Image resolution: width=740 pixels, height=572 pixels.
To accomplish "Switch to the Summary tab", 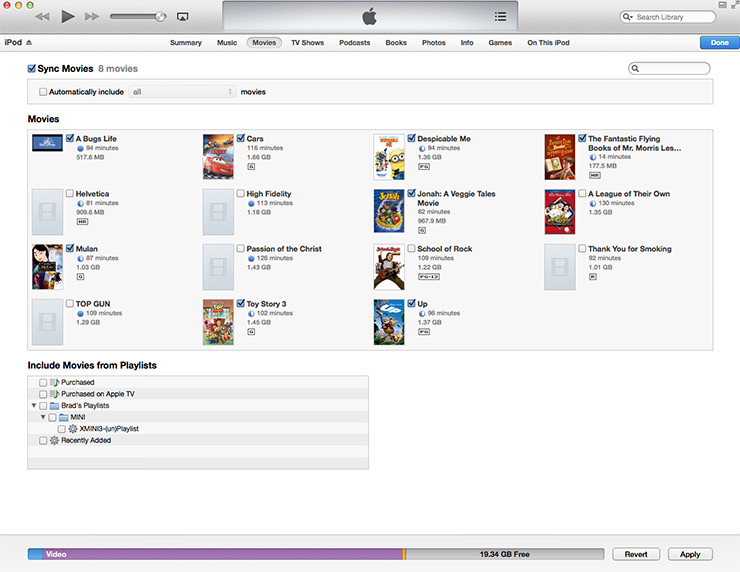I will [x=185, y=42].
